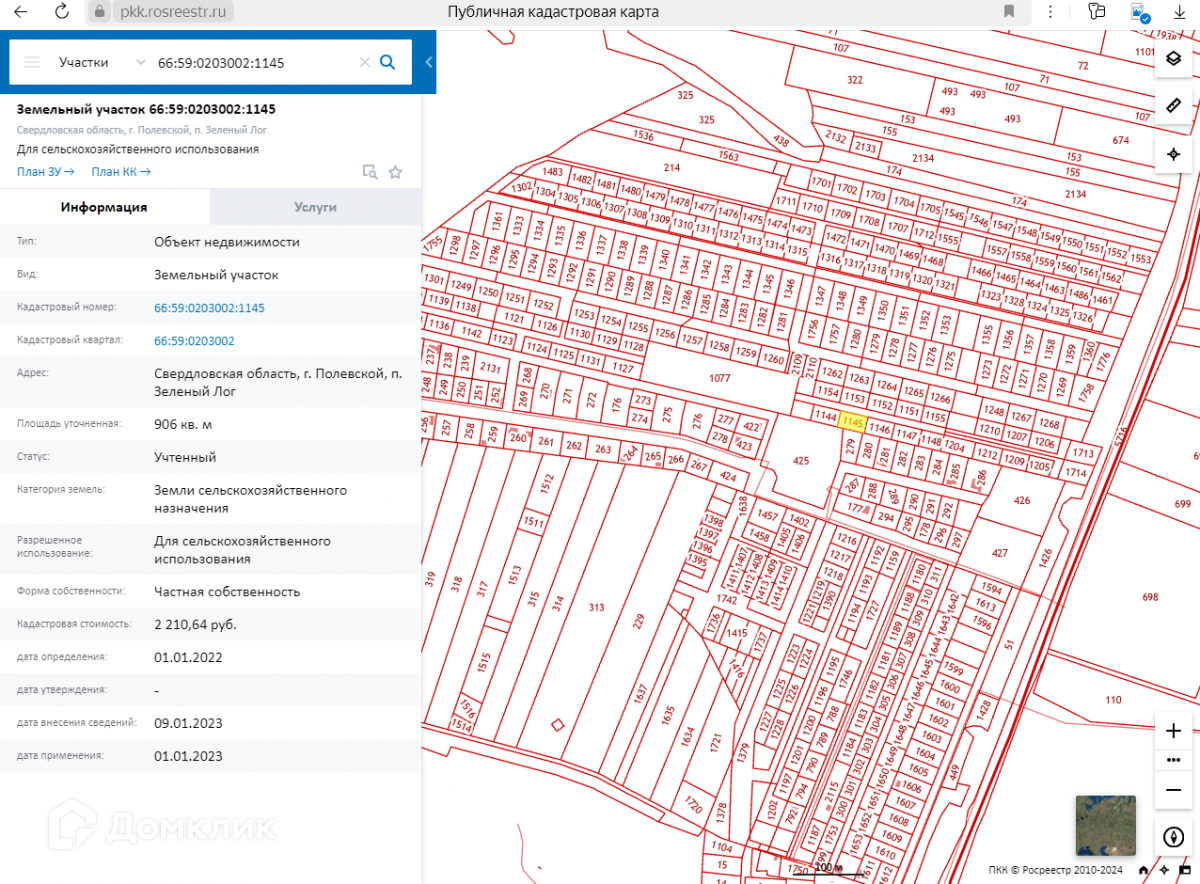
Task: Clear the search field with X
Action: point(365,62)
